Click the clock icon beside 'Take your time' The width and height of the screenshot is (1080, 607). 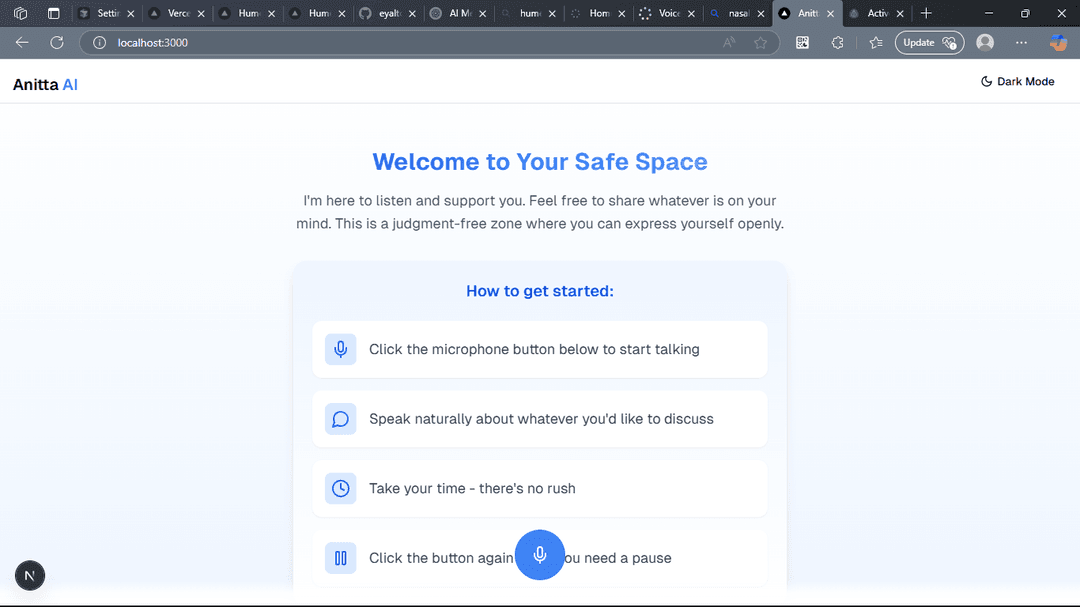tap(341, 488)
